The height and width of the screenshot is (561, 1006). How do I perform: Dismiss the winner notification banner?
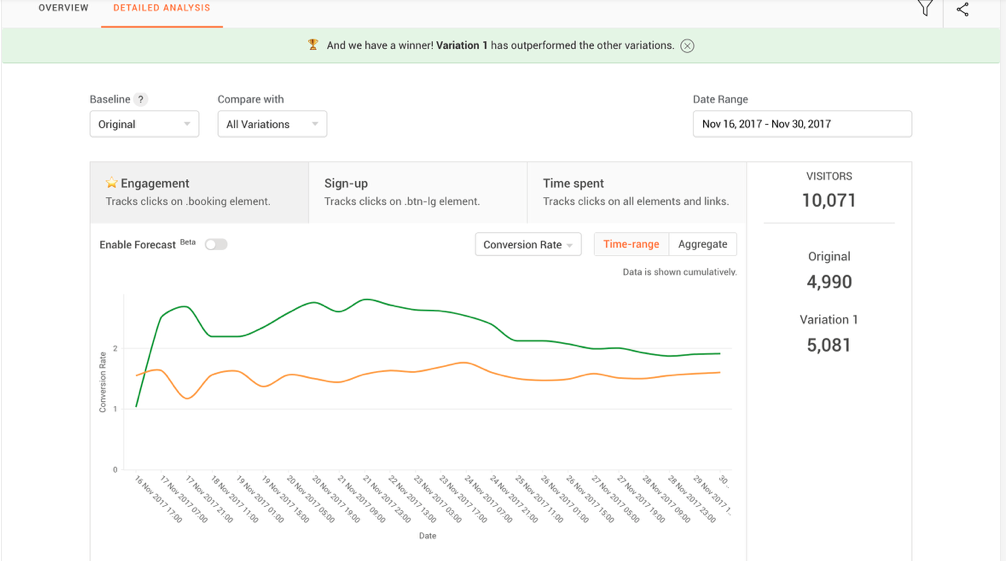point(687,46)
